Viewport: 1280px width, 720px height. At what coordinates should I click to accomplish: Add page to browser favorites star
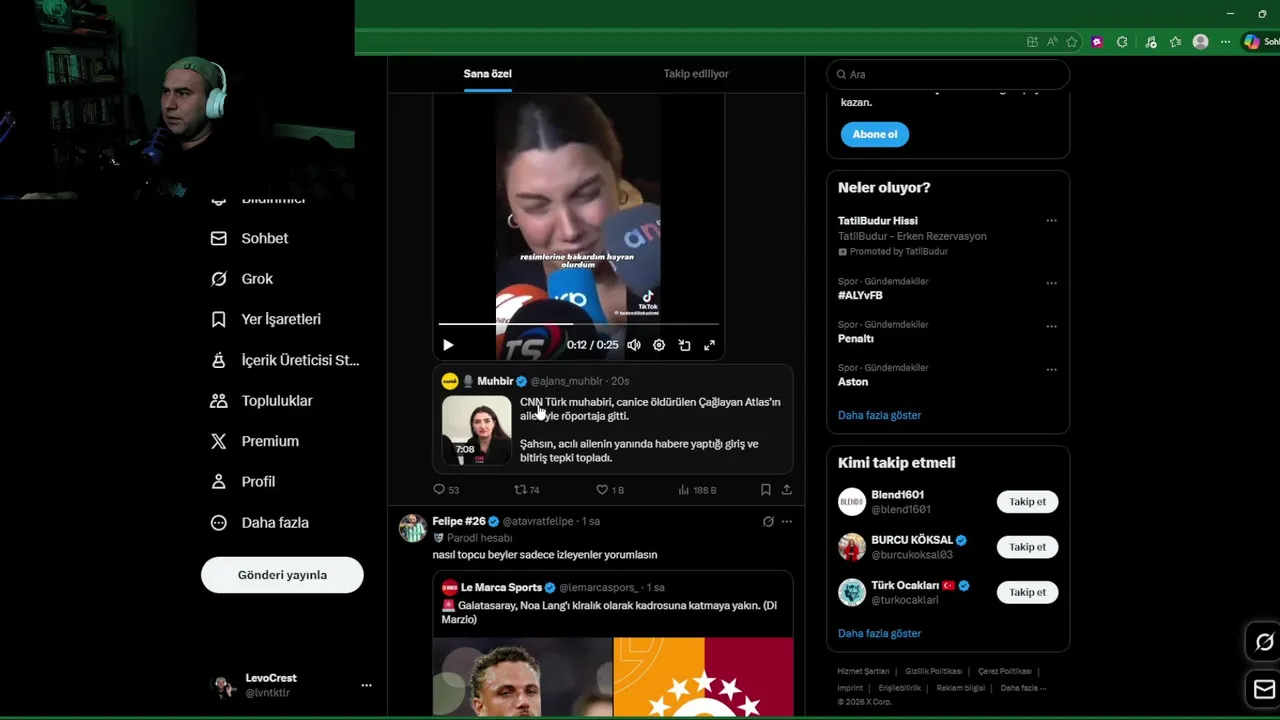tap(1072, 42)
